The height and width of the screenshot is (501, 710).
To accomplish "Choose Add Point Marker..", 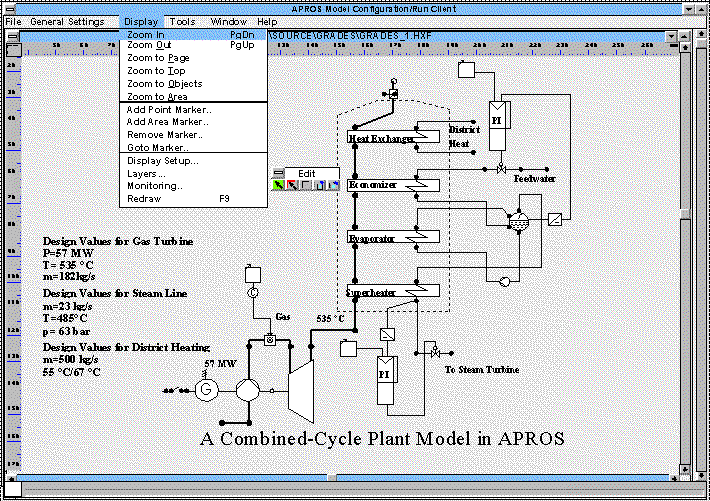I will tap(193, 110).
